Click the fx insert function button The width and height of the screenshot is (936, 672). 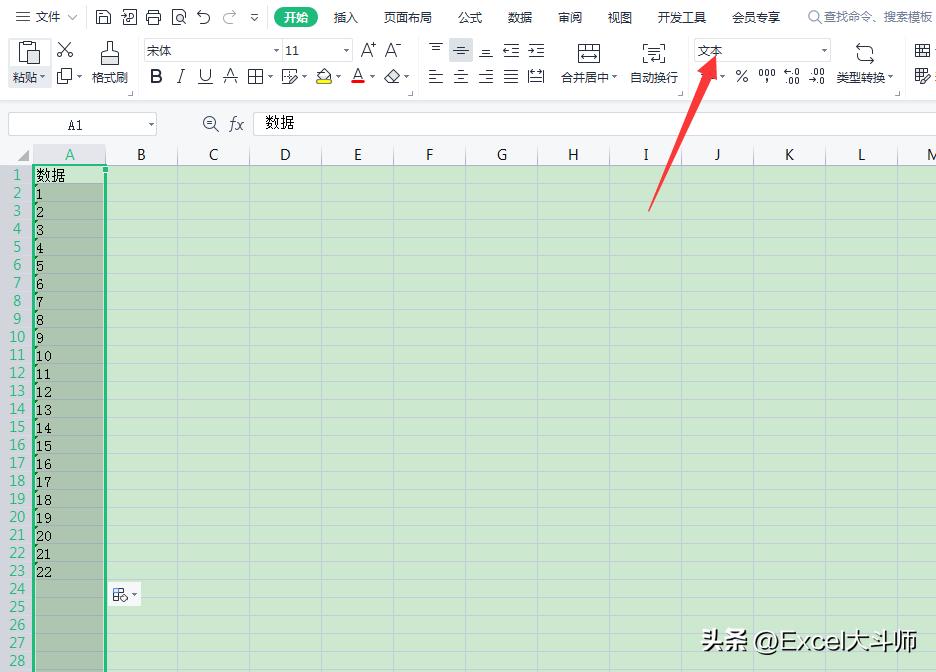pos(237,123)
